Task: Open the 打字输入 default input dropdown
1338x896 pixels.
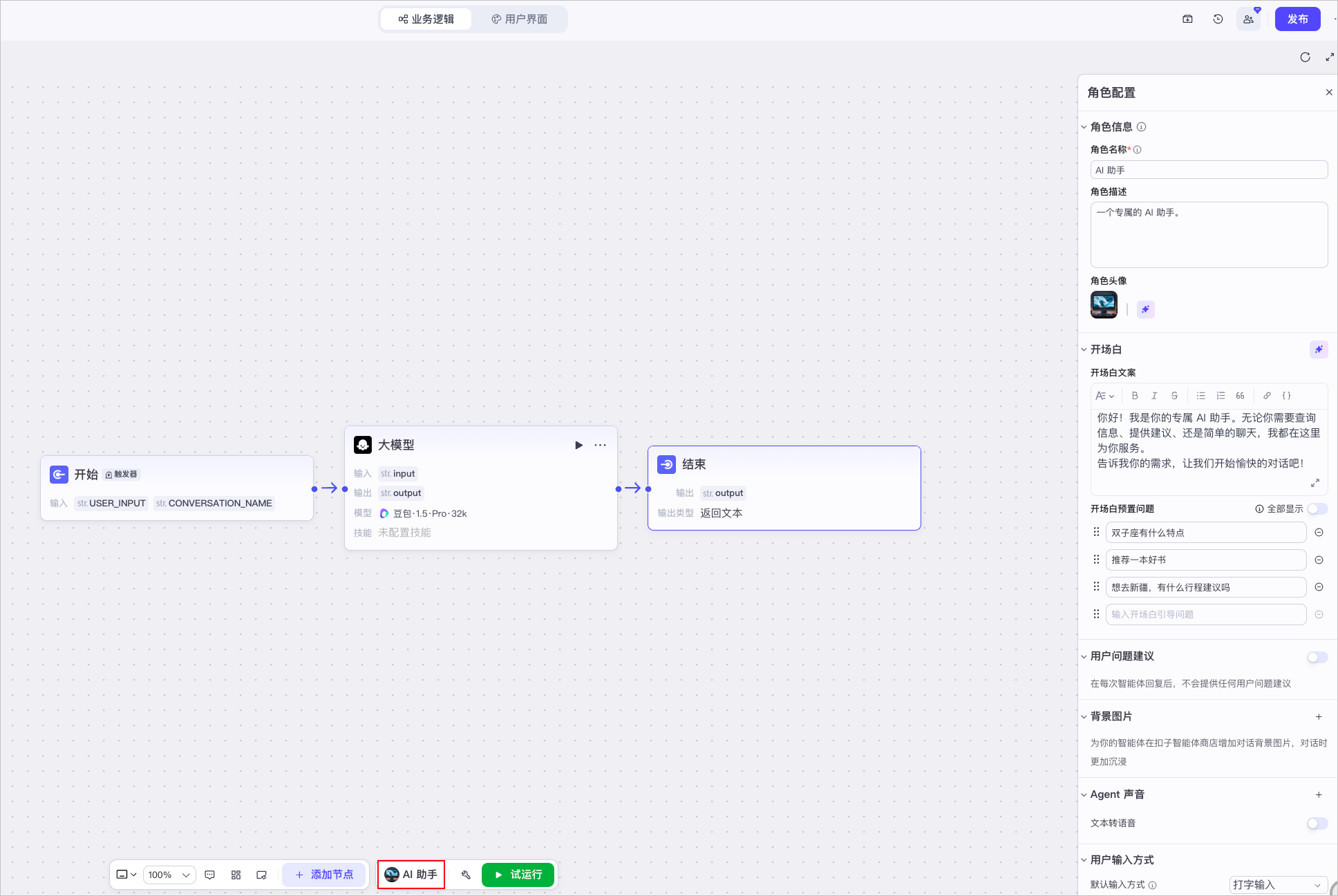Action: click(x=1278, y=885)
